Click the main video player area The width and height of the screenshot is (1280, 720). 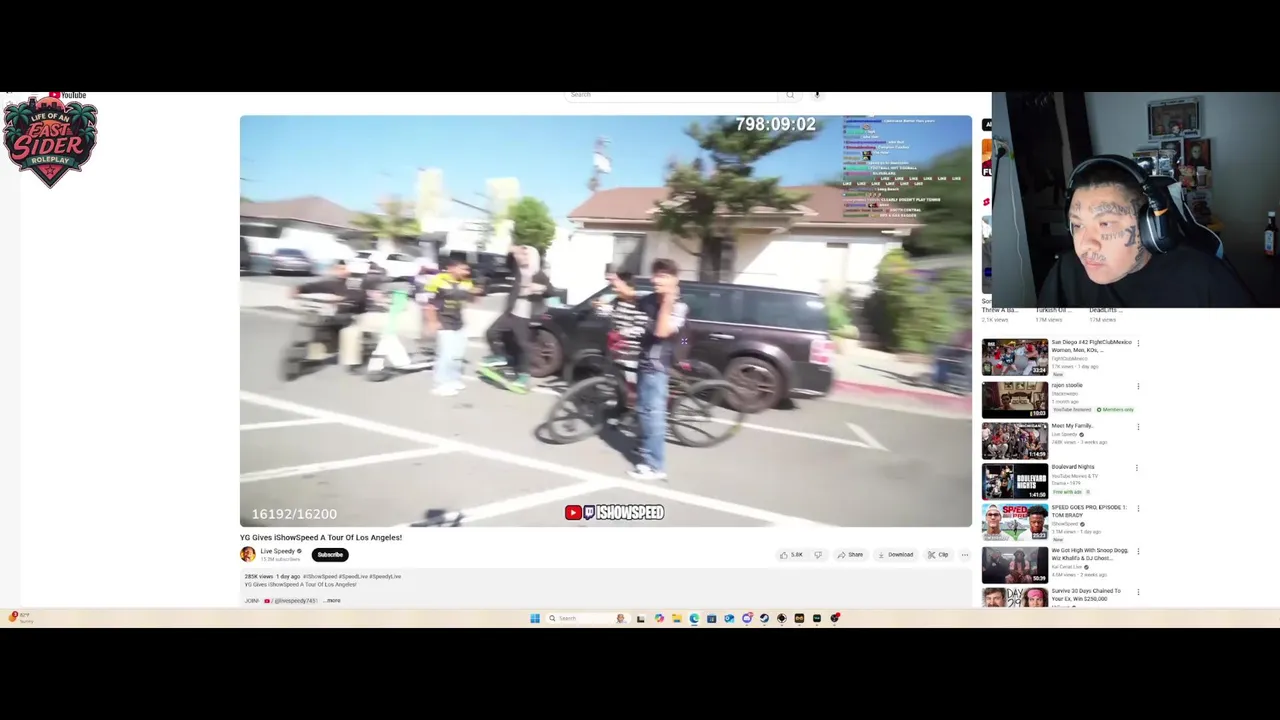[x=605, y=321]
